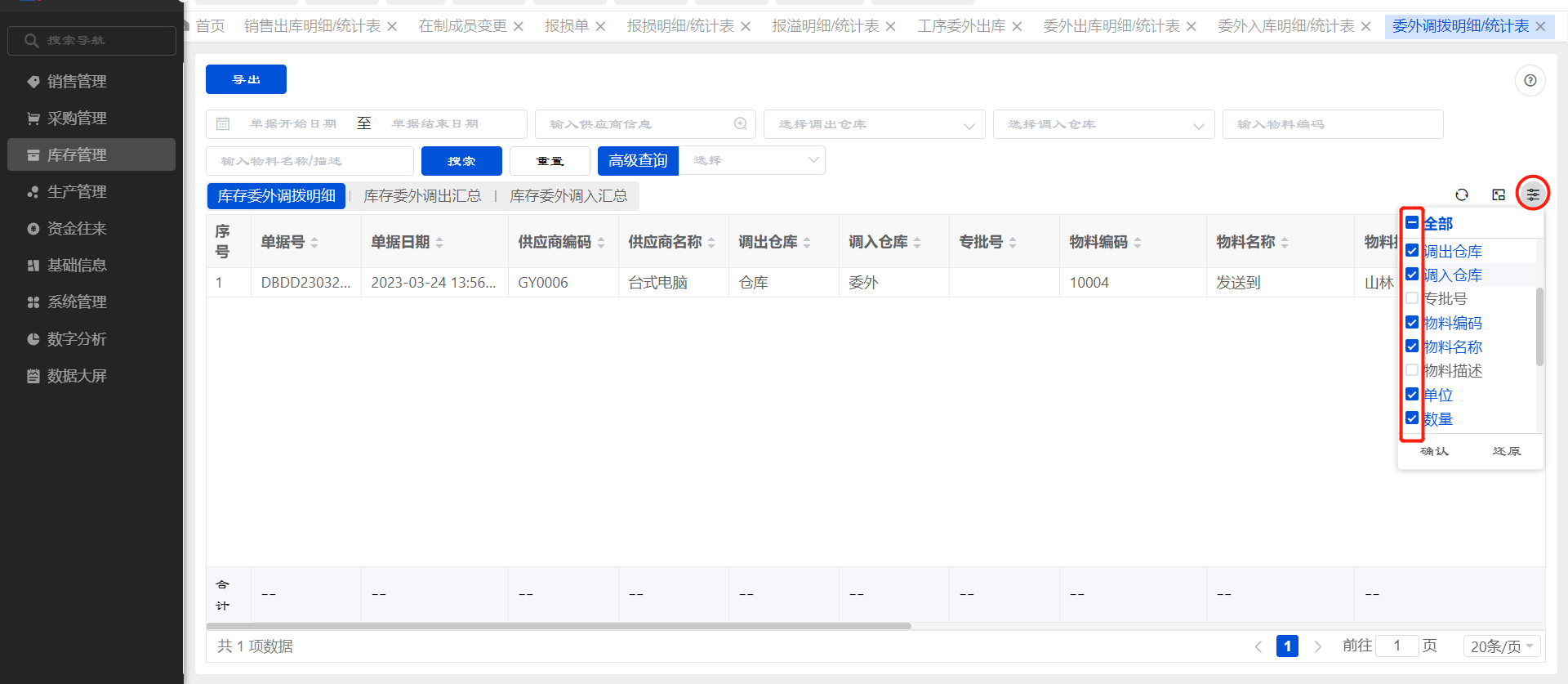This screenshot has width=1568, height=684.
Task: Click page 1 pagination button
Action: 1287,646
